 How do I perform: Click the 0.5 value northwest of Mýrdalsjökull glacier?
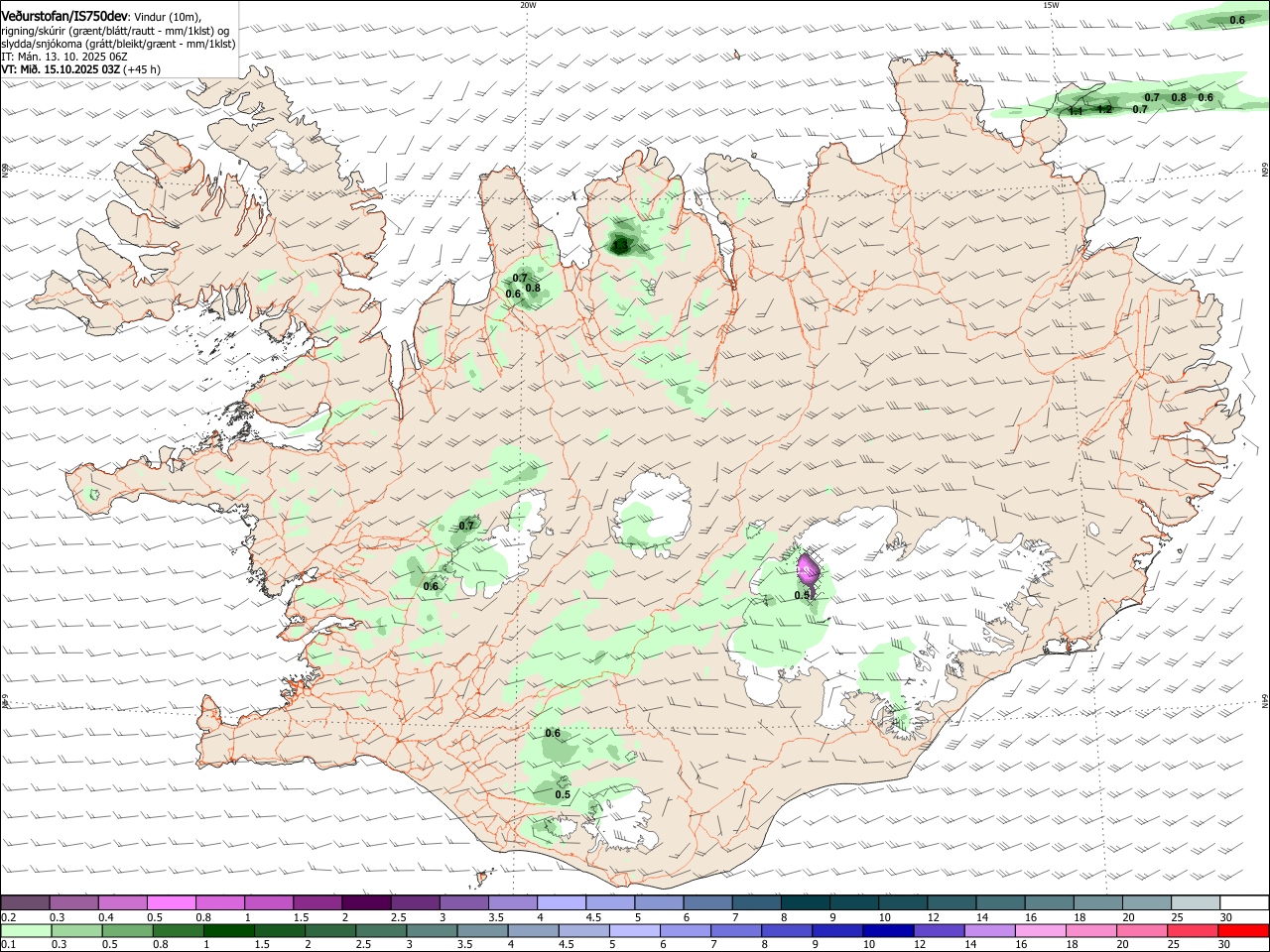(563, 795)
